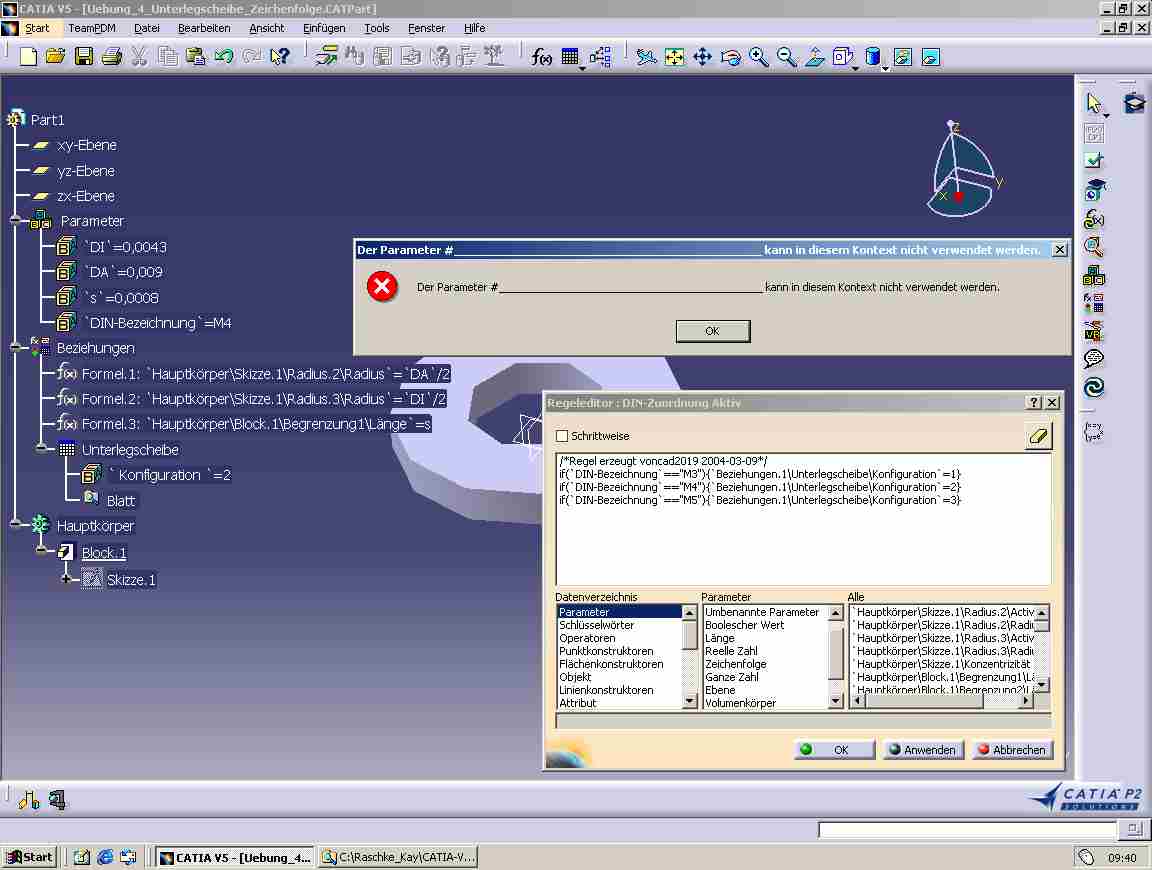Screen dimensions: 1152x870
Task: Switch to the C:\Raschke_Kay taskbar window
Action: click(x=398, y=858)
